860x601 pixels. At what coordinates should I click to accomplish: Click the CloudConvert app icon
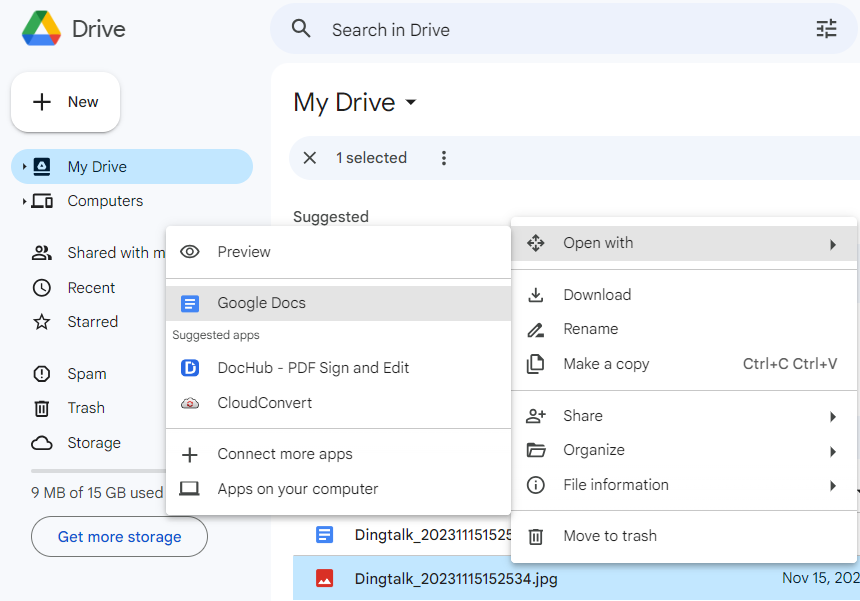(190, 404)
